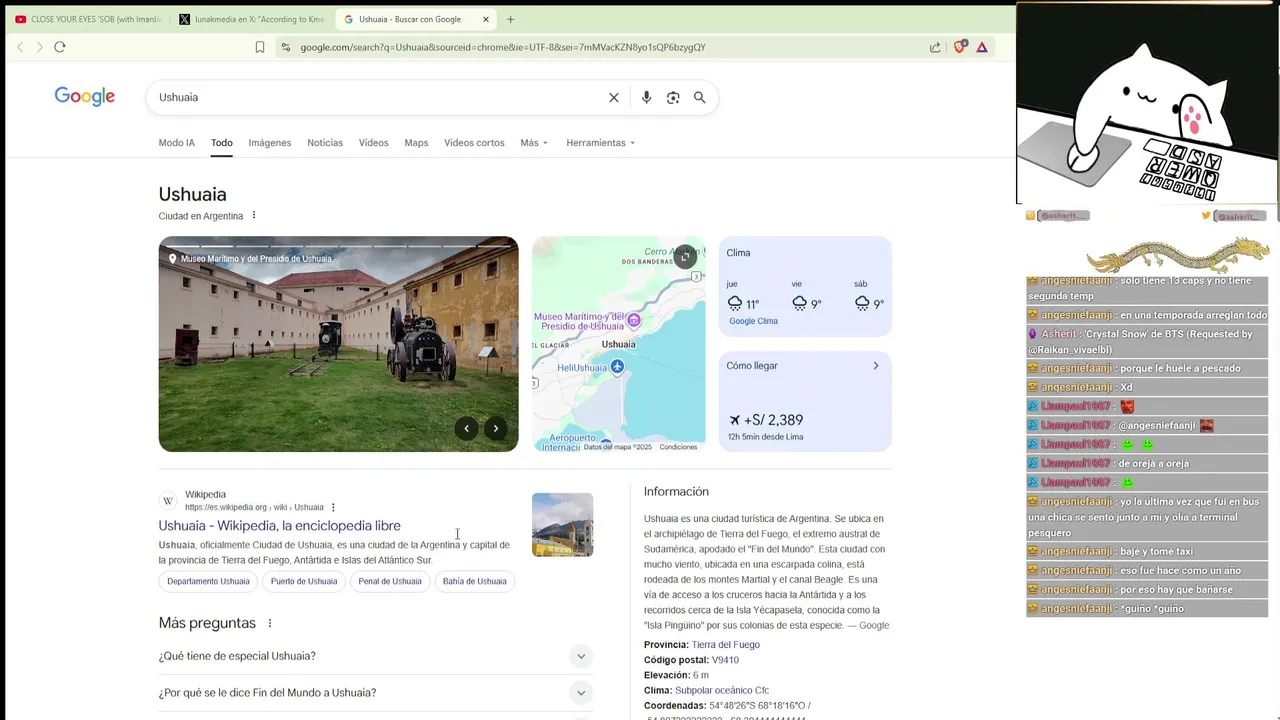Select the Noticias search tab

325,143
